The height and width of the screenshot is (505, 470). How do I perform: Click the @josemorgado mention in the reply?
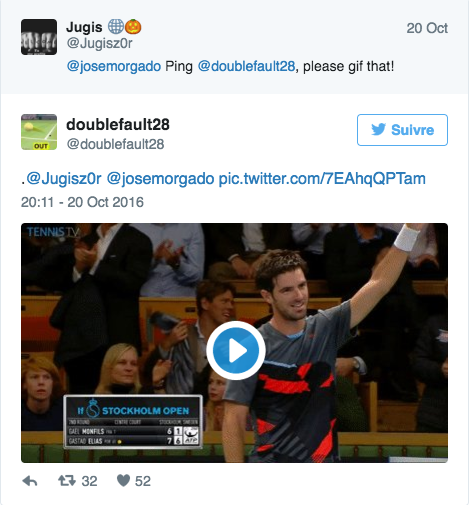click(x=160, y=179)
